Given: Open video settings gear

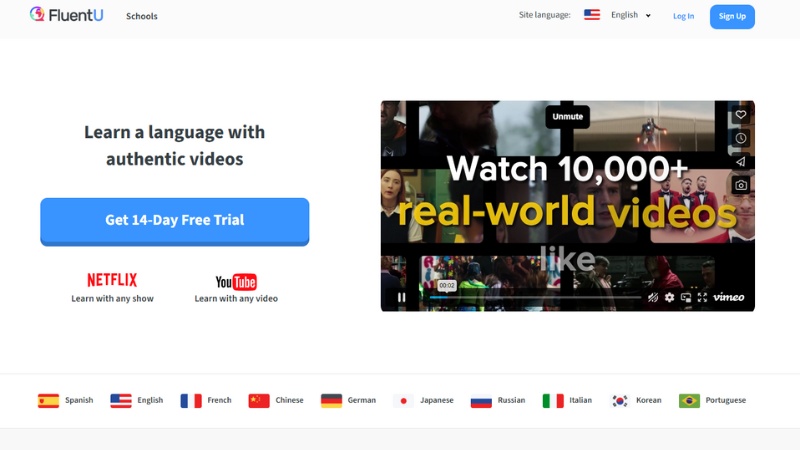Looking at the screenshot, I should point(669,297).
